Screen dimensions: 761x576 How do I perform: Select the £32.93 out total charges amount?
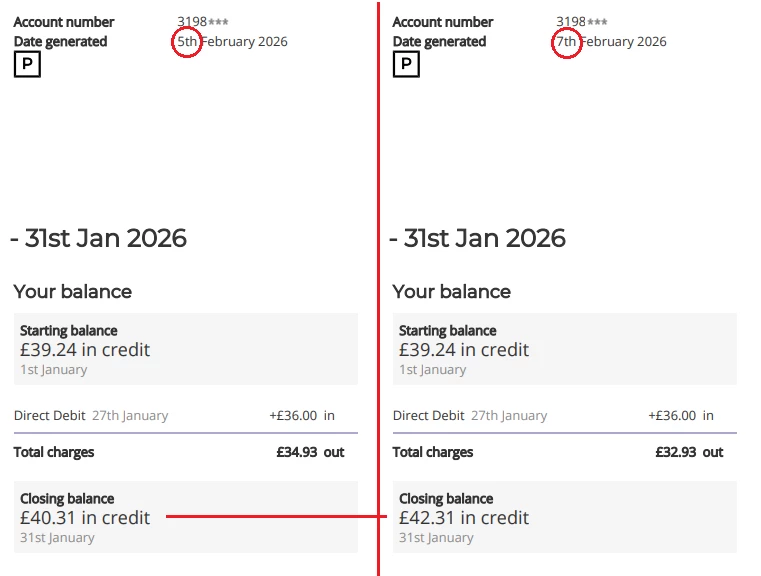(x=689, y=452)
